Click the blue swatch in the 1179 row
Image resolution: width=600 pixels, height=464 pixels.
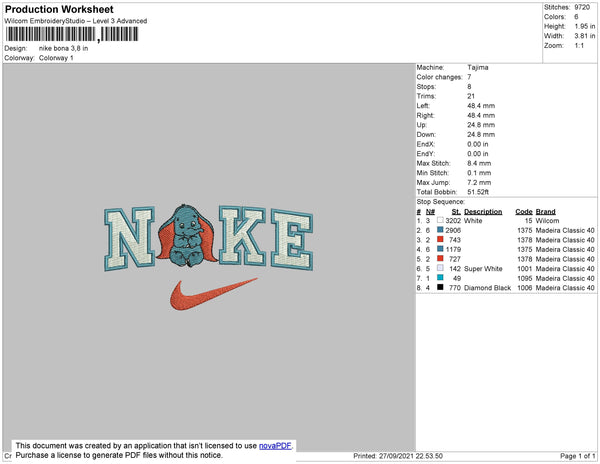(x=440, y=249)
